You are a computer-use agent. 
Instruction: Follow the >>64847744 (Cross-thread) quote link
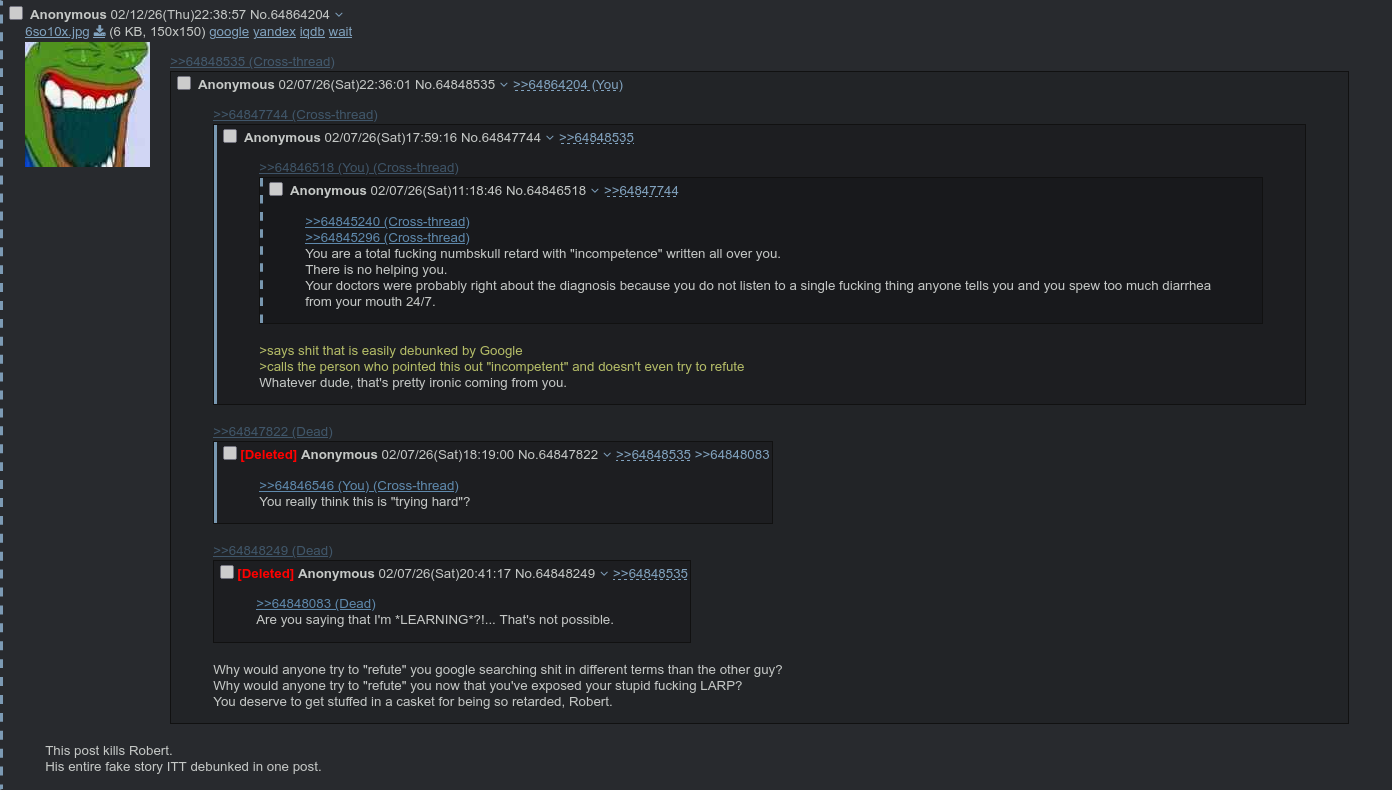295,115
